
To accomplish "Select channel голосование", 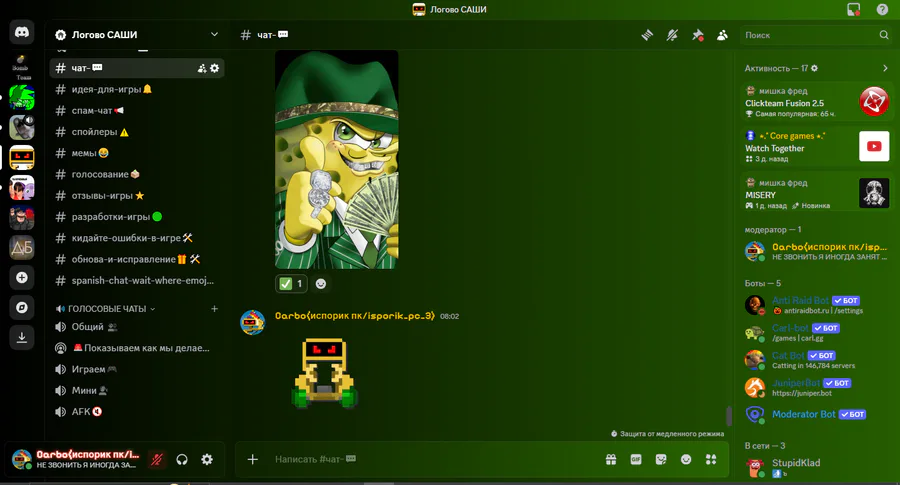I will 137,174.
